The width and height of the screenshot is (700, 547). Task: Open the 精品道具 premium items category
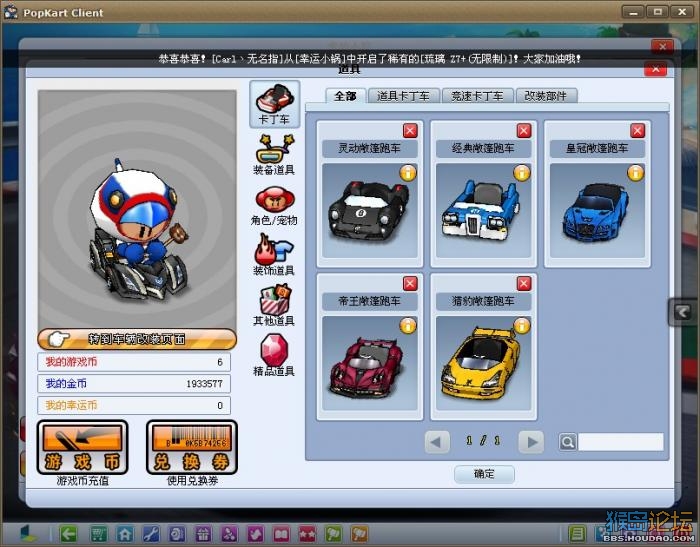tap(275, 355)
